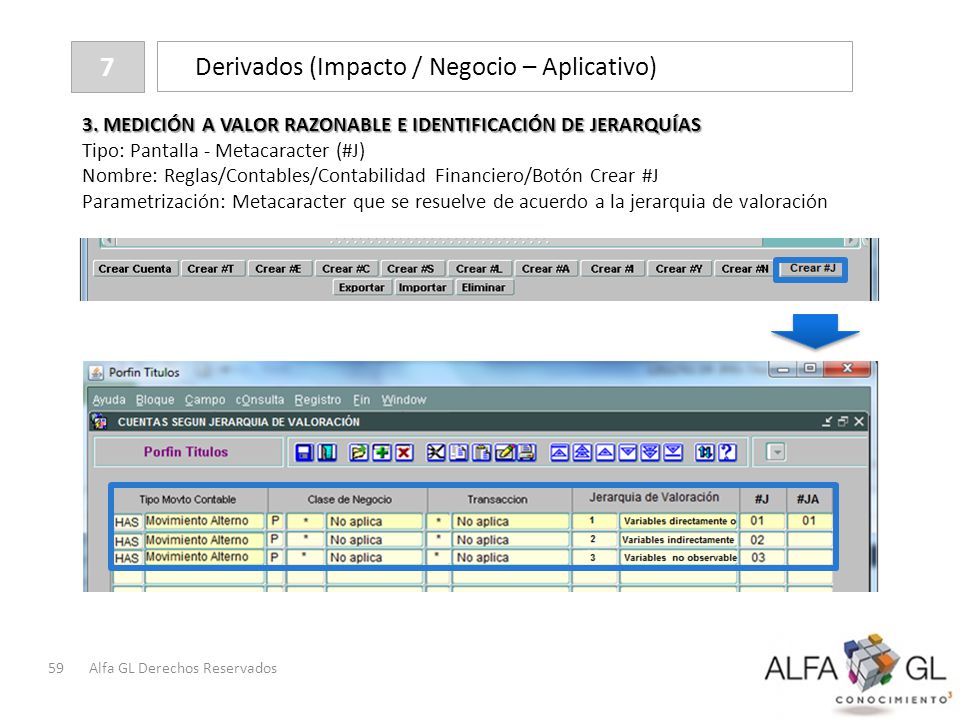Open the small dropdown beside the toolbar
Image resolution: width=960 pixels, height=720 pixels.
pos(776,452)
